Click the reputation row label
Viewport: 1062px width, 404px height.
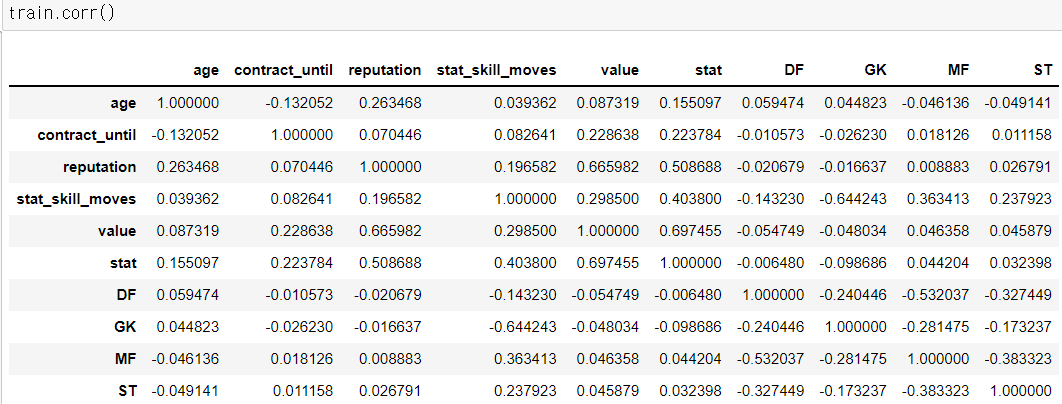(x=100, y=167)
